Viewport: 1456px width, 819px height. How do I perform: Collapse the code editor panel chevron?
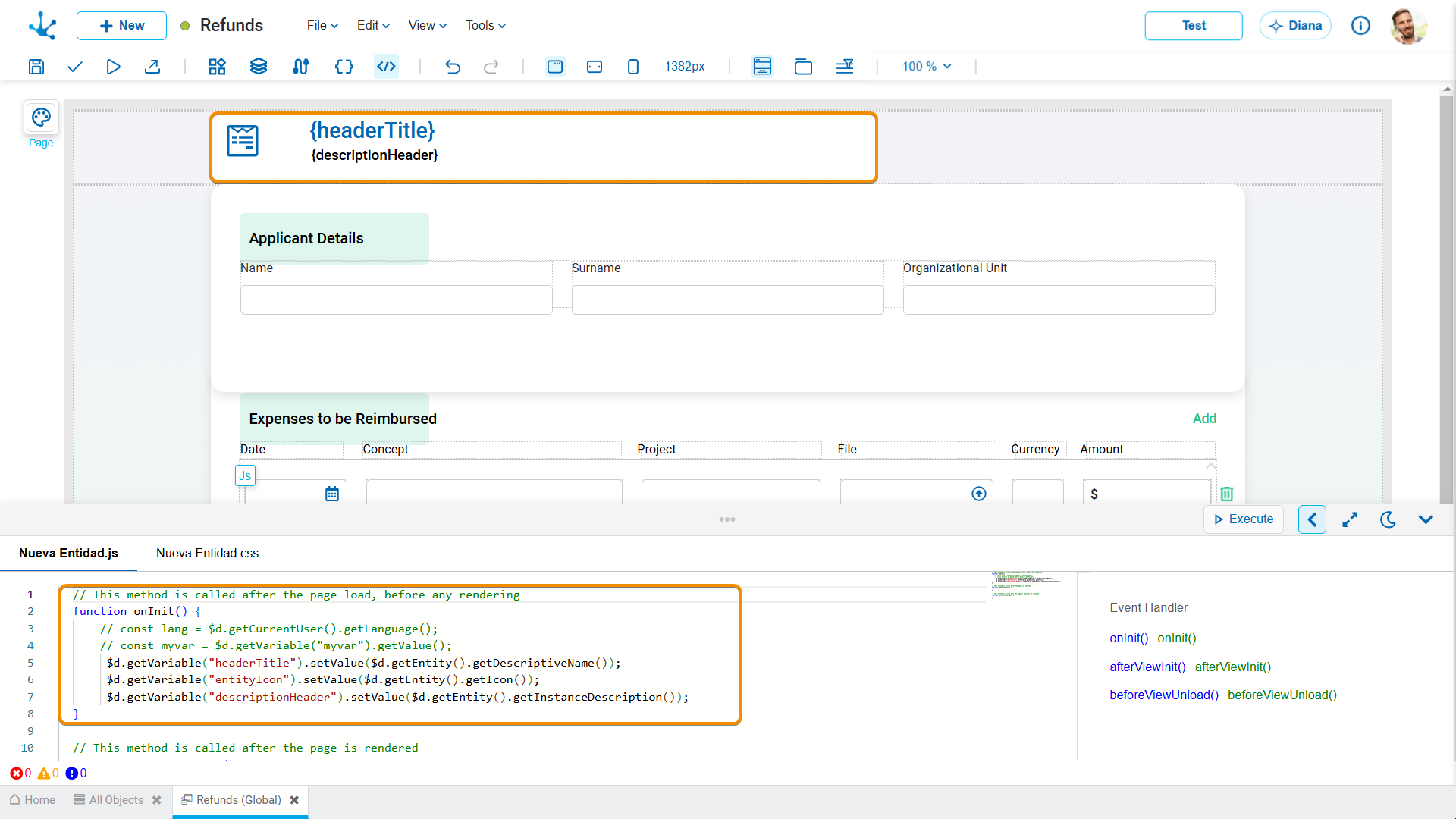1426,519
